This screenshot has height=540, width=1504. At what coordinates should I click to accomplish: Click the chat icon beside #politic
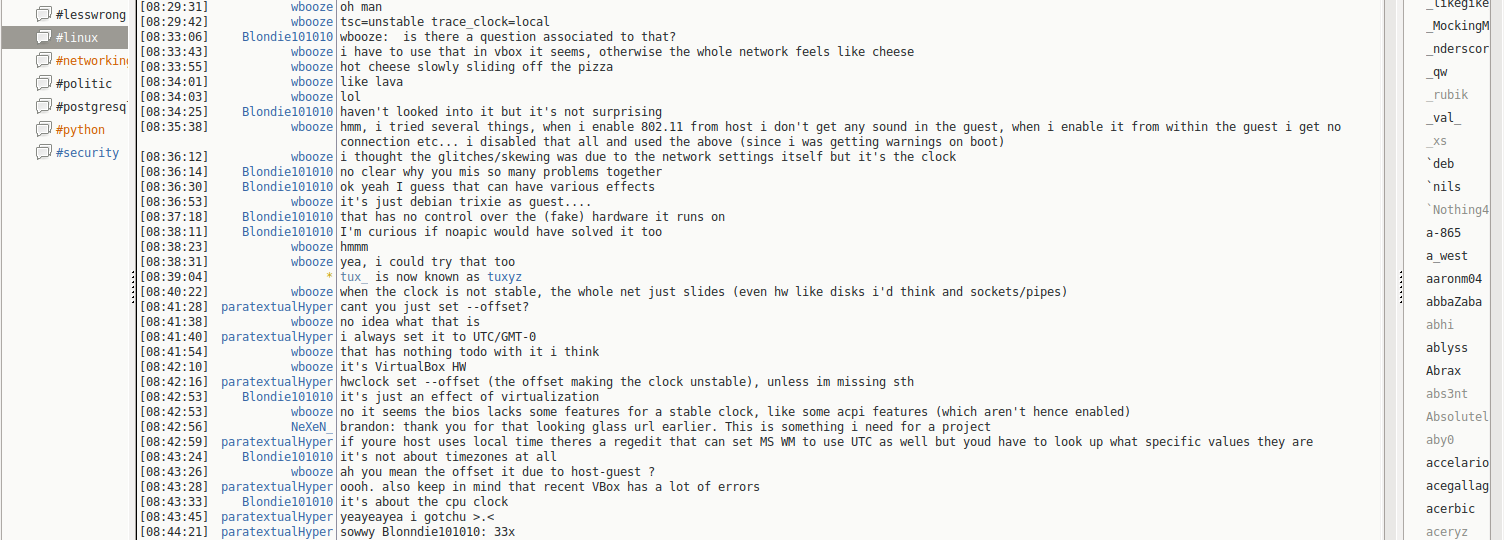pos(43,83)
